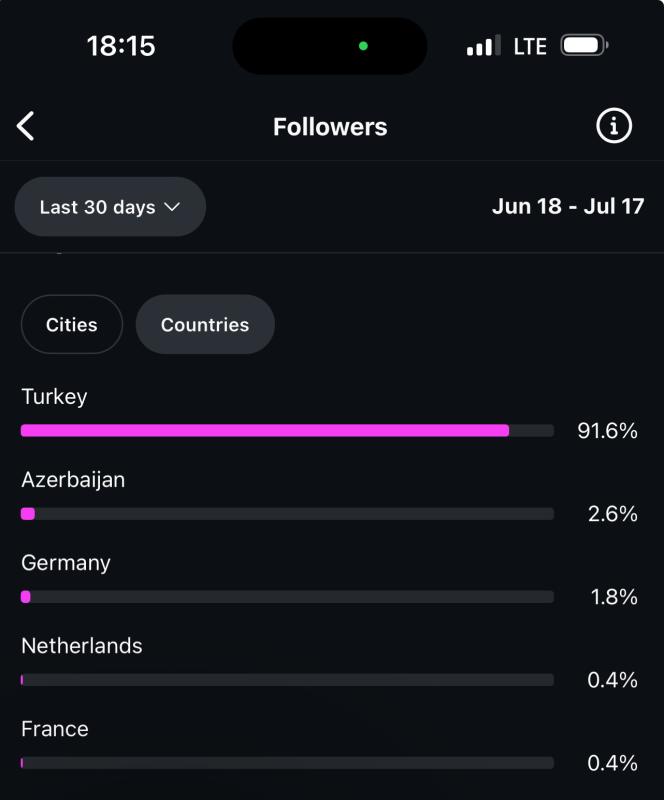Switch to the Cities tab
The height and width of the screenshot is (800, 664).
coord(72,324)
